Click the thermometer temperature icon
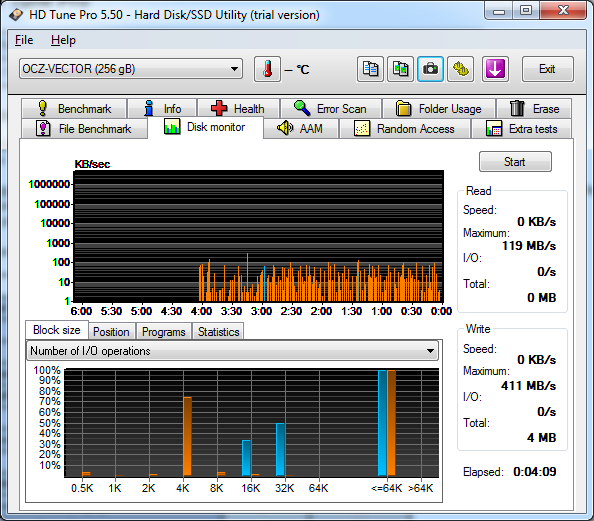594x521 pixels. pos(267,69)
